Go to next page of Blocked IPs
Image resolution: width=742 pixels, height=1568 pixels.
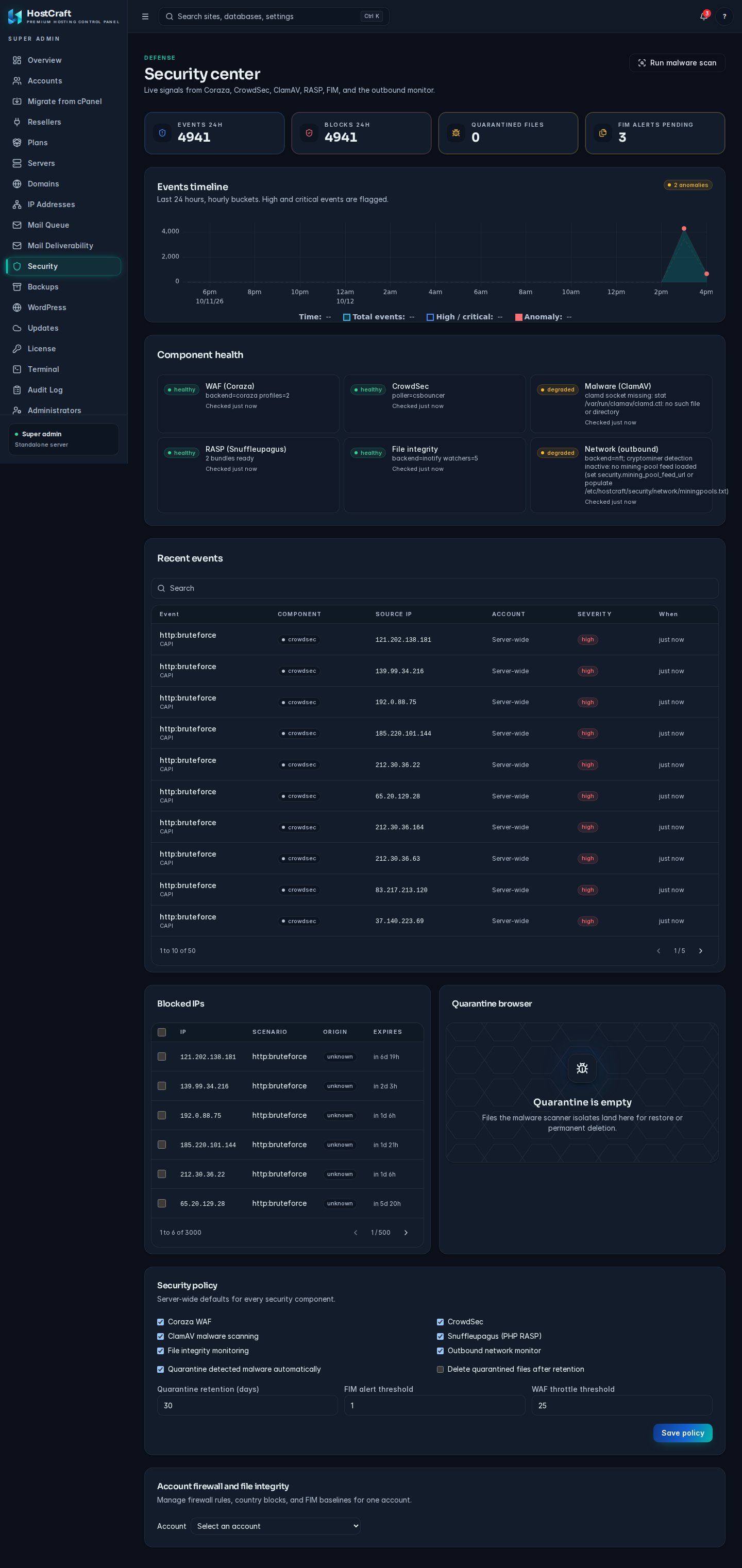[406, 1233]
